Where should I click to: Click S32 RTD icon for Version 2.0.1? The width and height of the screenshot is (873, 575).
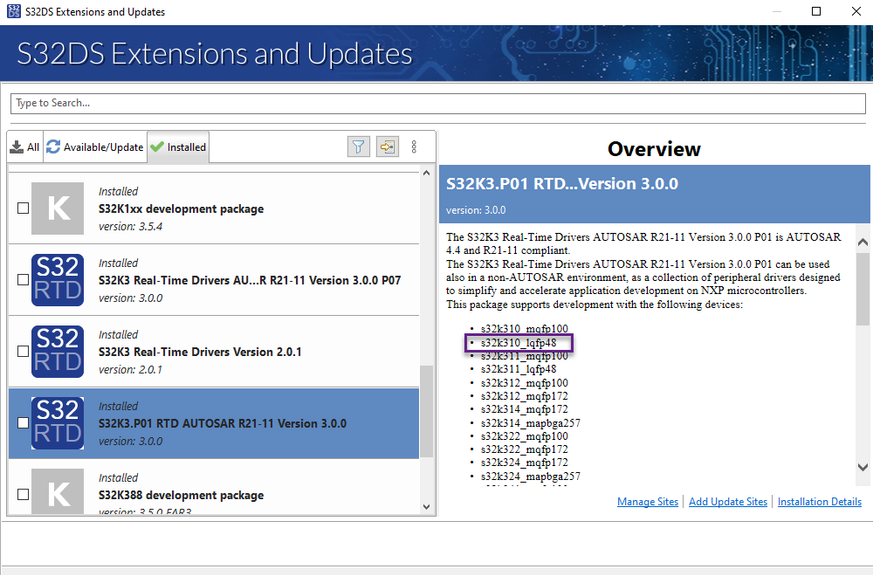(x=57, y=351)
